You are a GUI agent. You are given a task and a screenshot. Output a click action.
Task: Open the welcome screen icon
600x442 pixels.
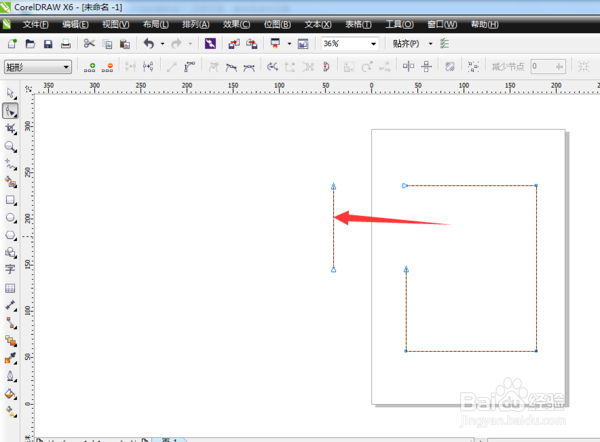click(303, 44)
